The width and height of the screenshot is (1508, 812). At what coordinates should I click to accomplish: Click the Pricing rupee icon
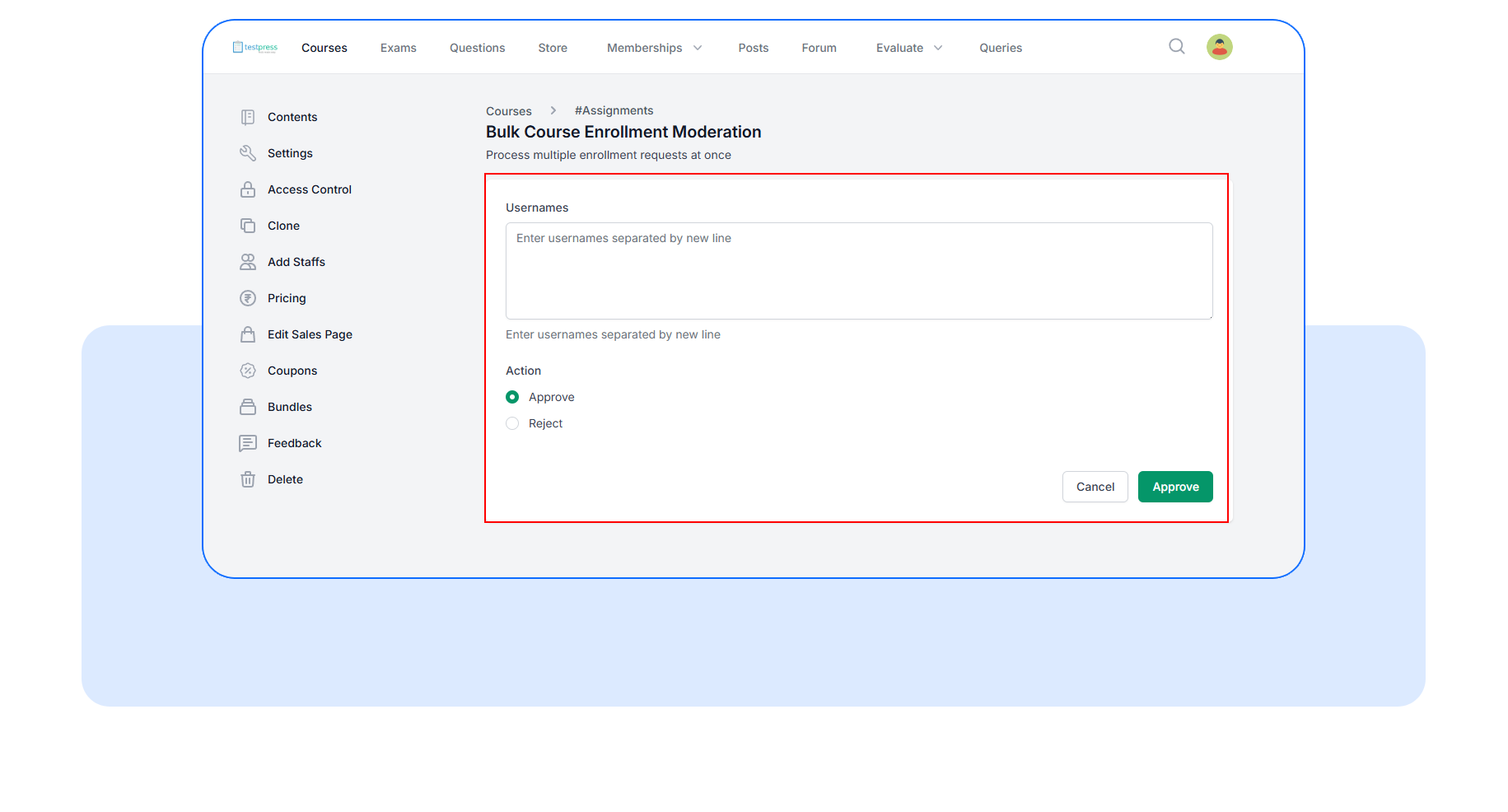point(247,298)
